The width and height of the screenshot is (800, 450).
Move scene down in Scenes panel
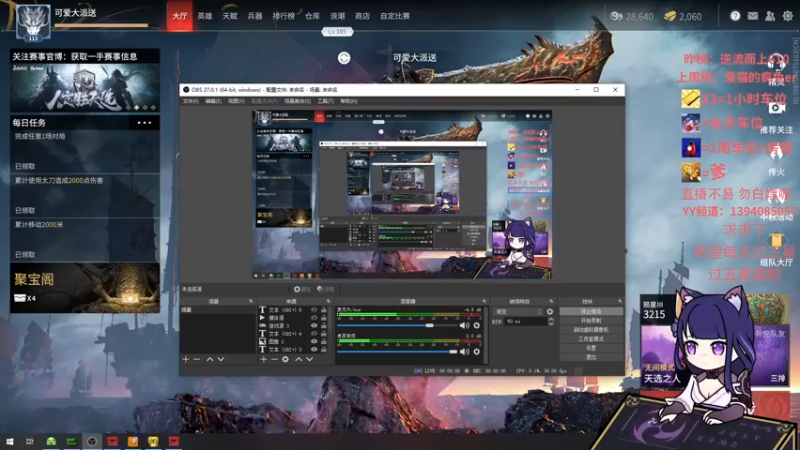click(x=220, y=359)
